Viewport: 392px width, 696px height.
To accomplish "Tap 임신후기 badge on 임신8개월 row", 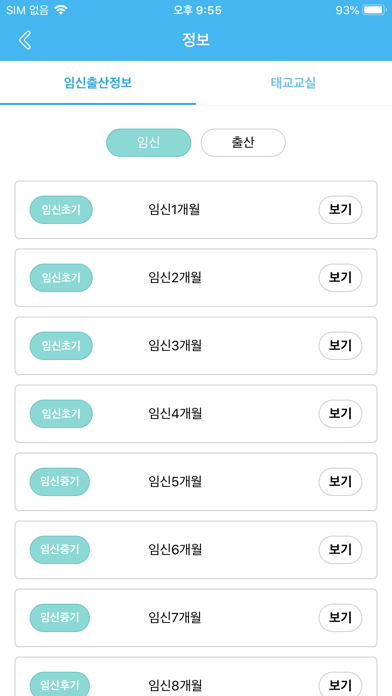I will pyautogui.click(x=60, y=684).
